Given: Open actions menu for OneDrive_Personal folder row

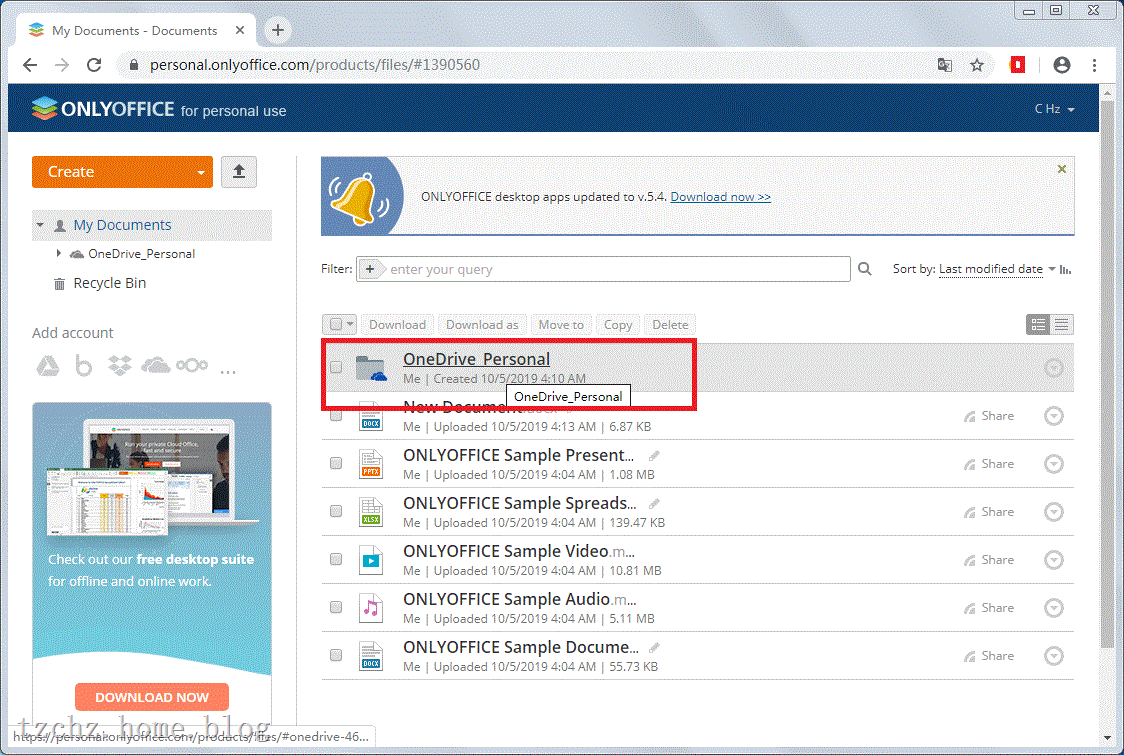Looking at the screenshot, I should pos(1053,368).
